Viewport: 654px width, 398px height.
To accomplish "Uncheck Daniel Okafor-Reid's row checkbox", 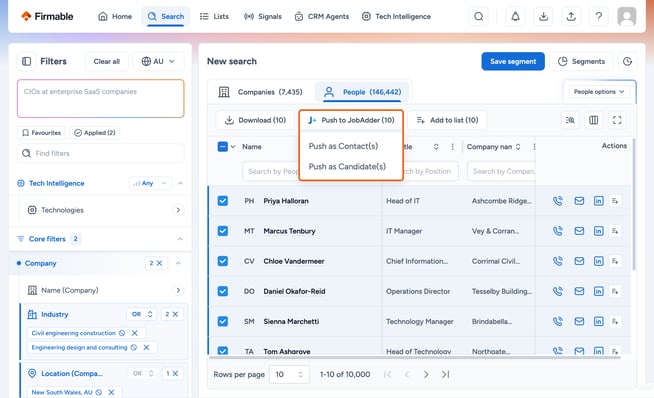I will coord(223,291).
